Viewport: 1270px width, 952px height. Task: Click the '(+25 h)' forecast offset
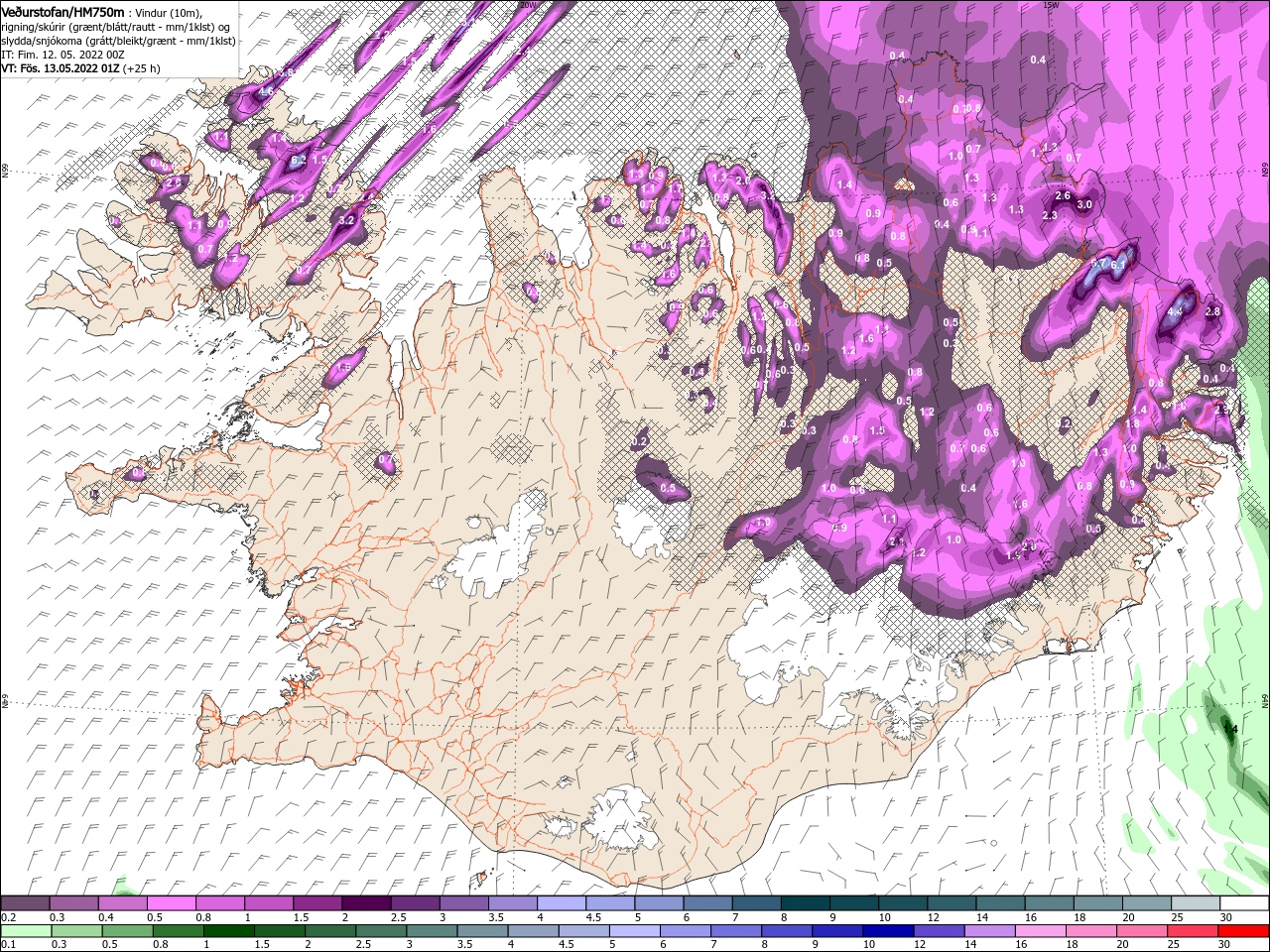coord(142,68)
